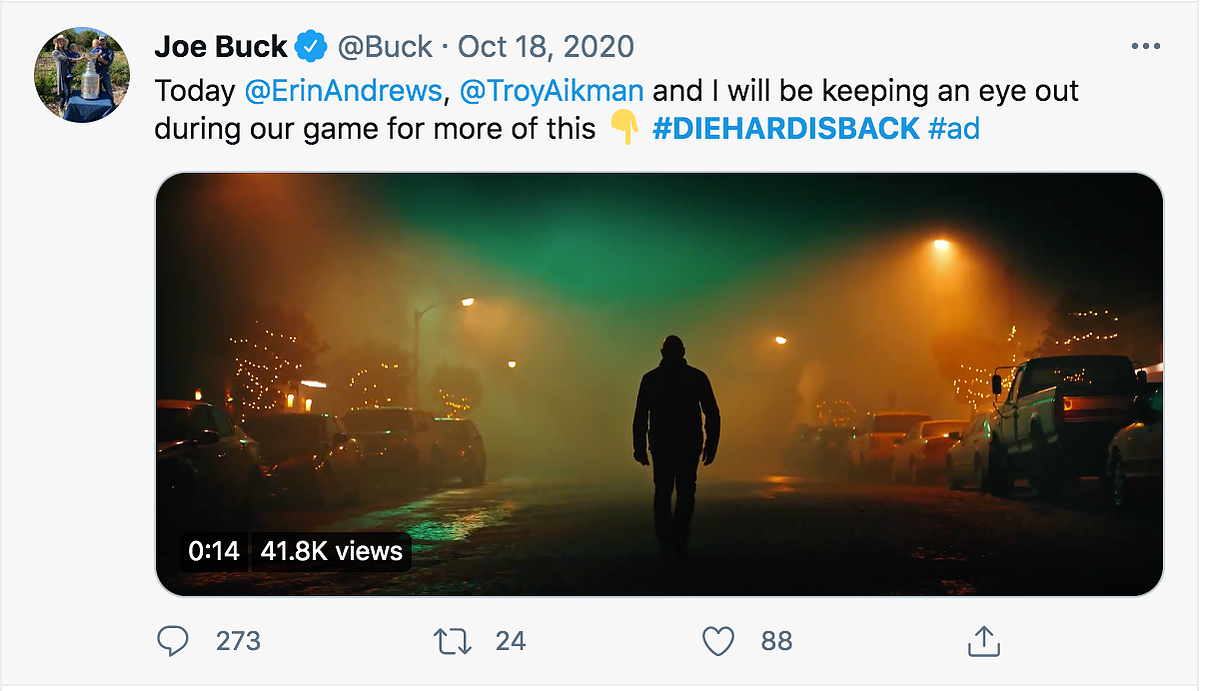The image size is (1209, 691).
Task: Like the tweet with the heart icon
Action: (x=718, y=641)
